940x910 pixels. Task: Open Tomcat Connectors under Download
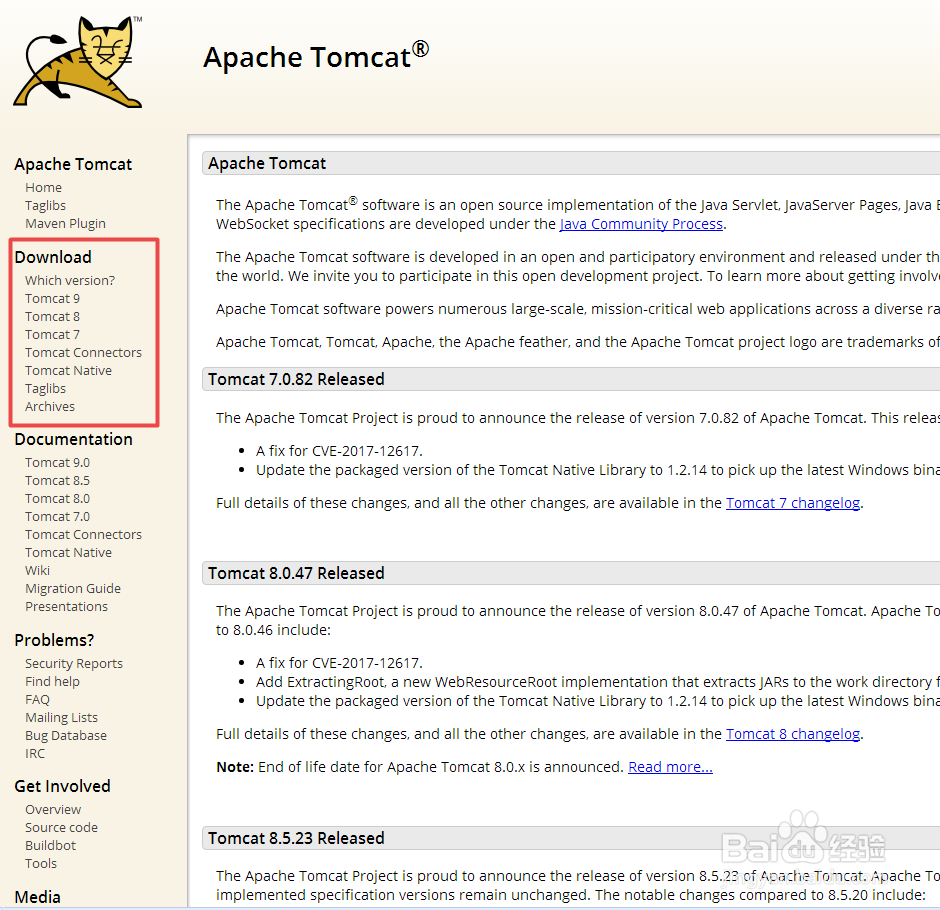[x=83, y=352]
